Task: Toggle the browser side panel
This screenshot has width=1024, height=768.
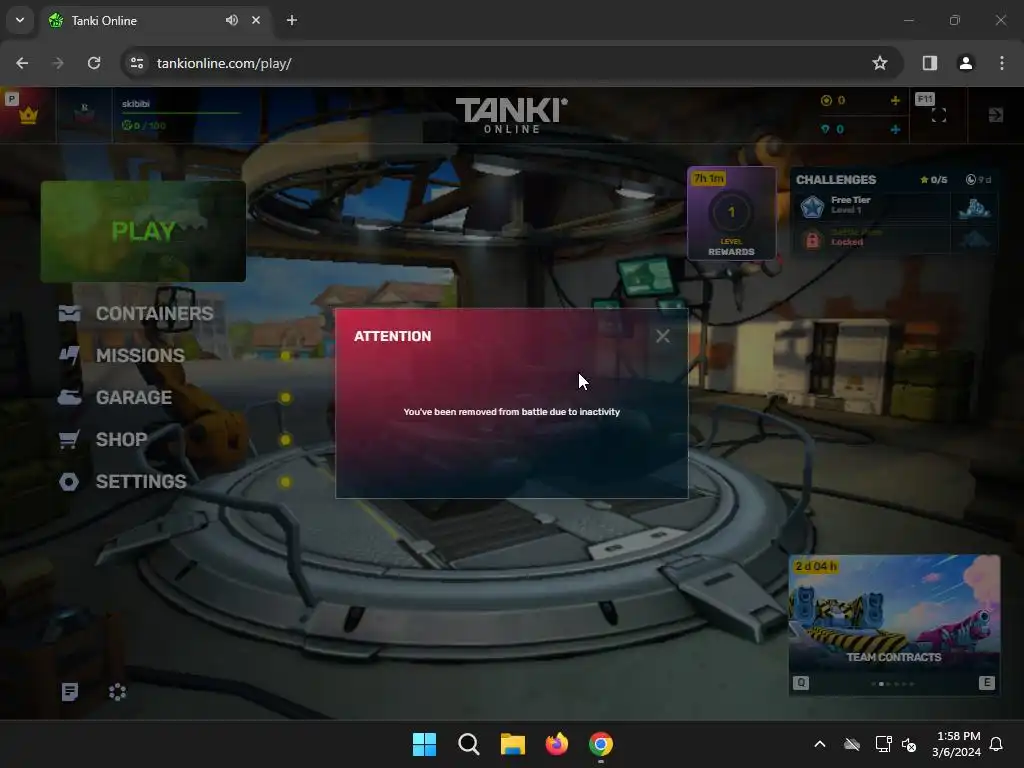Action: (x=930, y=63)
